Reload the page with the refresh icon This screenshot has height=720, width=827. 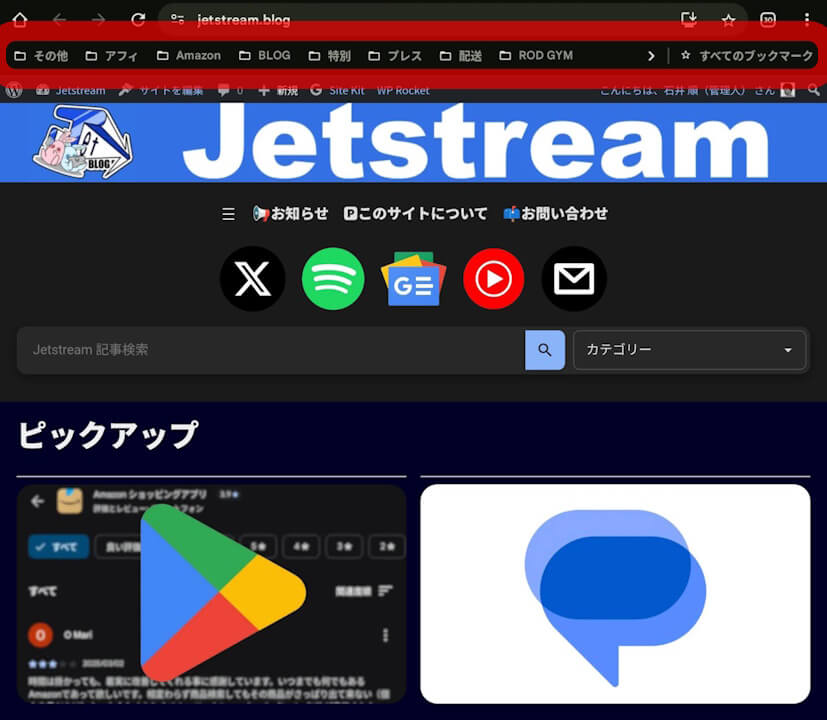point(137,18)
